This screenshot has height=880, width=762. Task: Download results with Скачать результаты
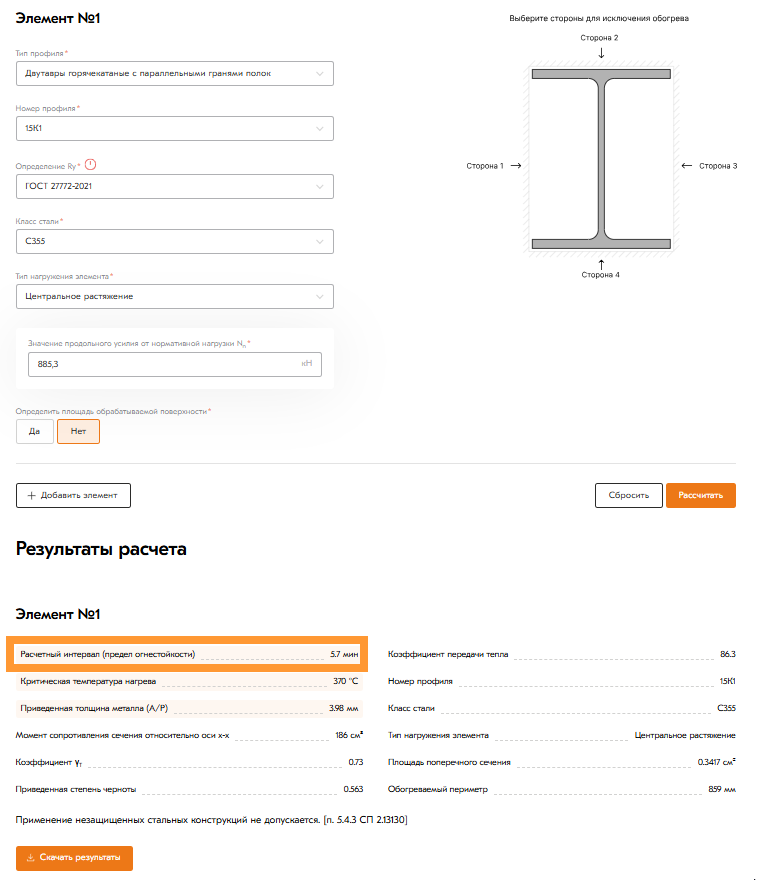(74, 858)
